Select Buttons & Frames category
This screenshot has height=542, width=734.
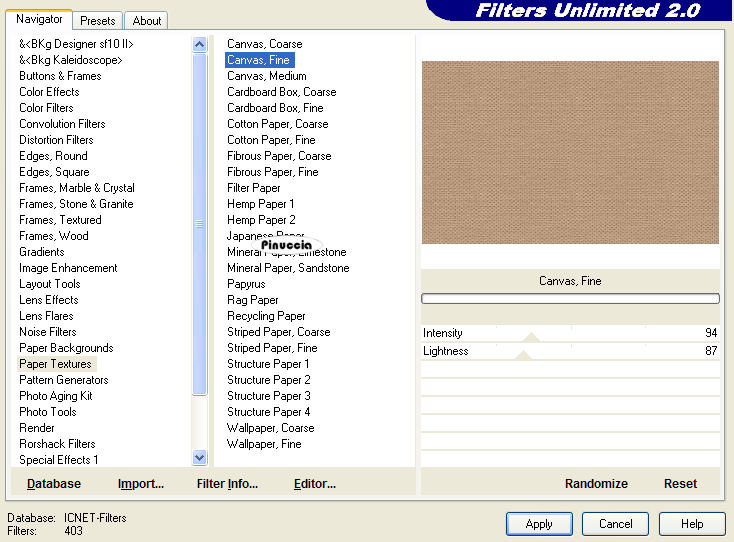[60, 76]
